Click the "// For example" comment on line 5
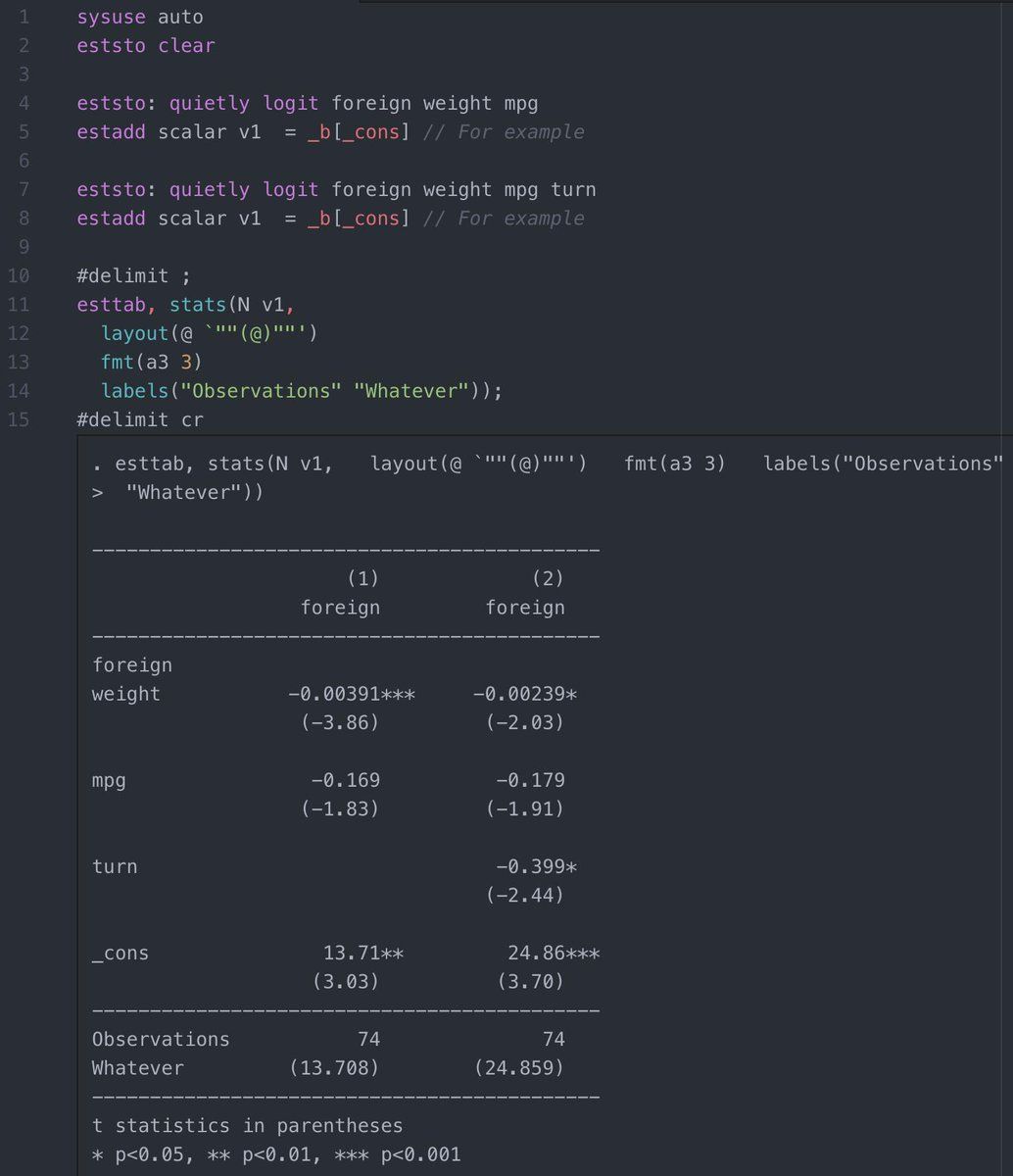Screen dimensions: 1013x1176 point(504,131)
